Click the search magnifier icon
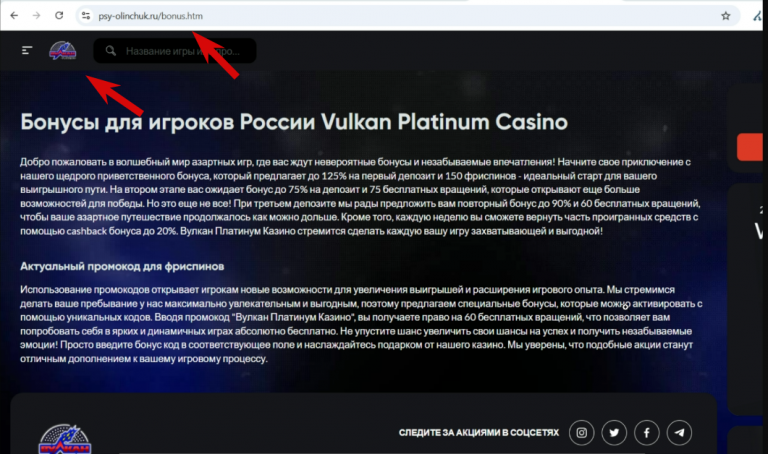This screenshot has height=454, width=768. (111, 51)
